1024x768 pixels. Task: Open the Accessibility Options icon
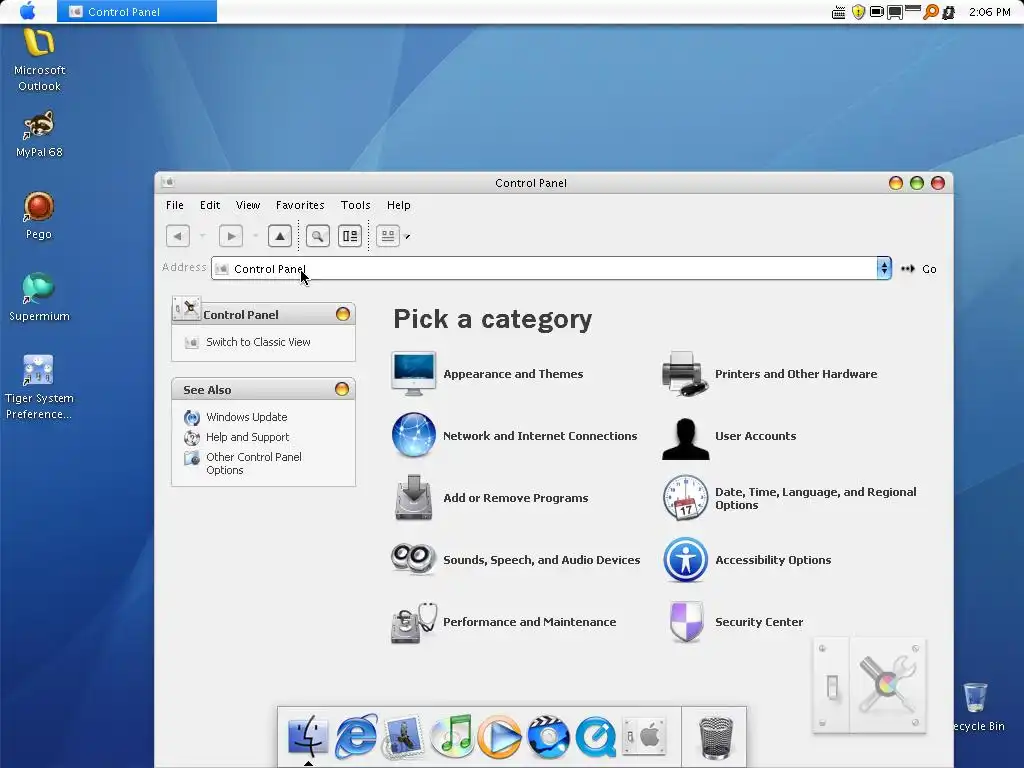pyautogui.click(x=685, y=560)
